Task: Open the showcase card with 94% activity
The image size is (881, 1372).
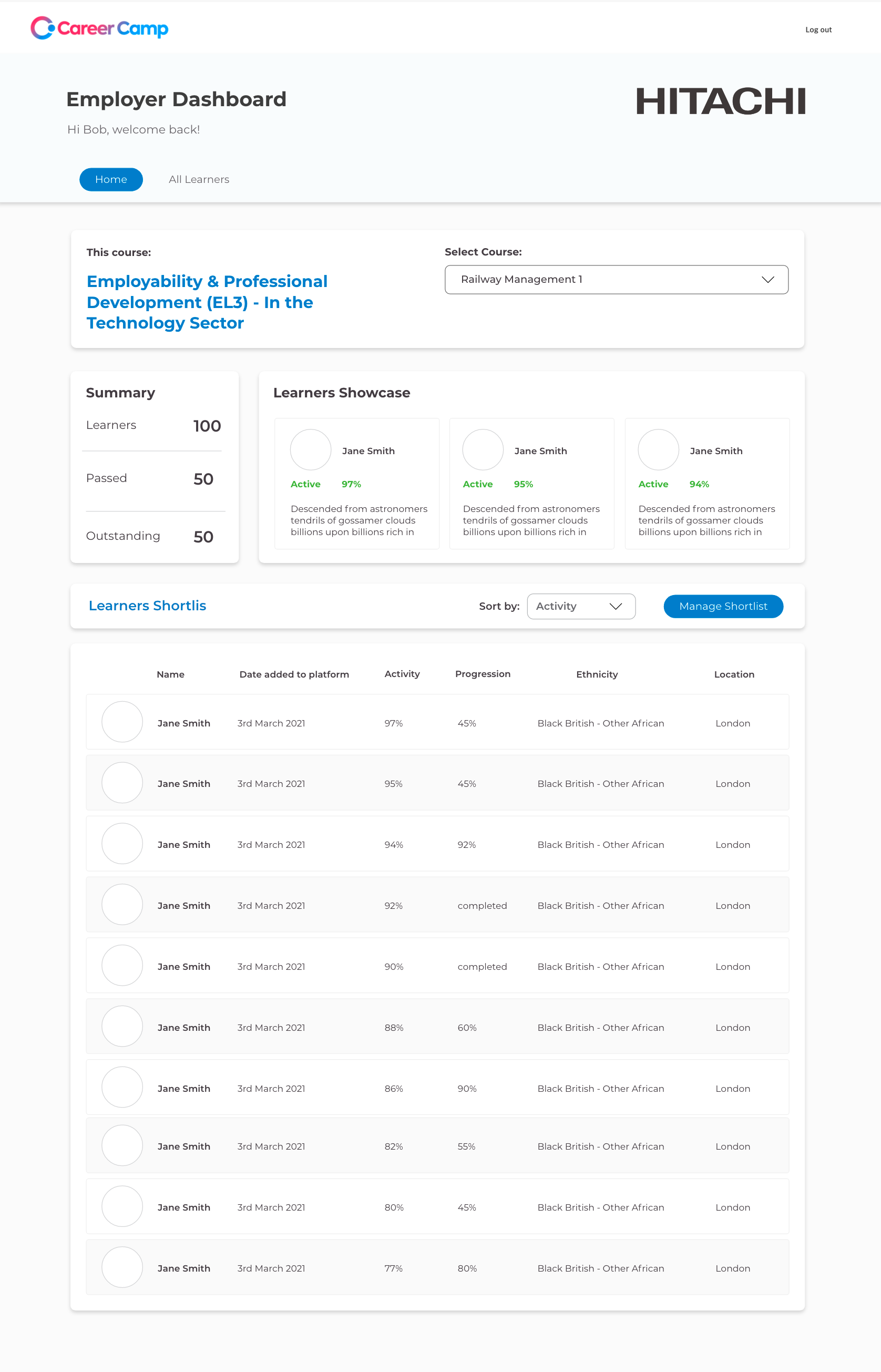Action: coord(707,484)
